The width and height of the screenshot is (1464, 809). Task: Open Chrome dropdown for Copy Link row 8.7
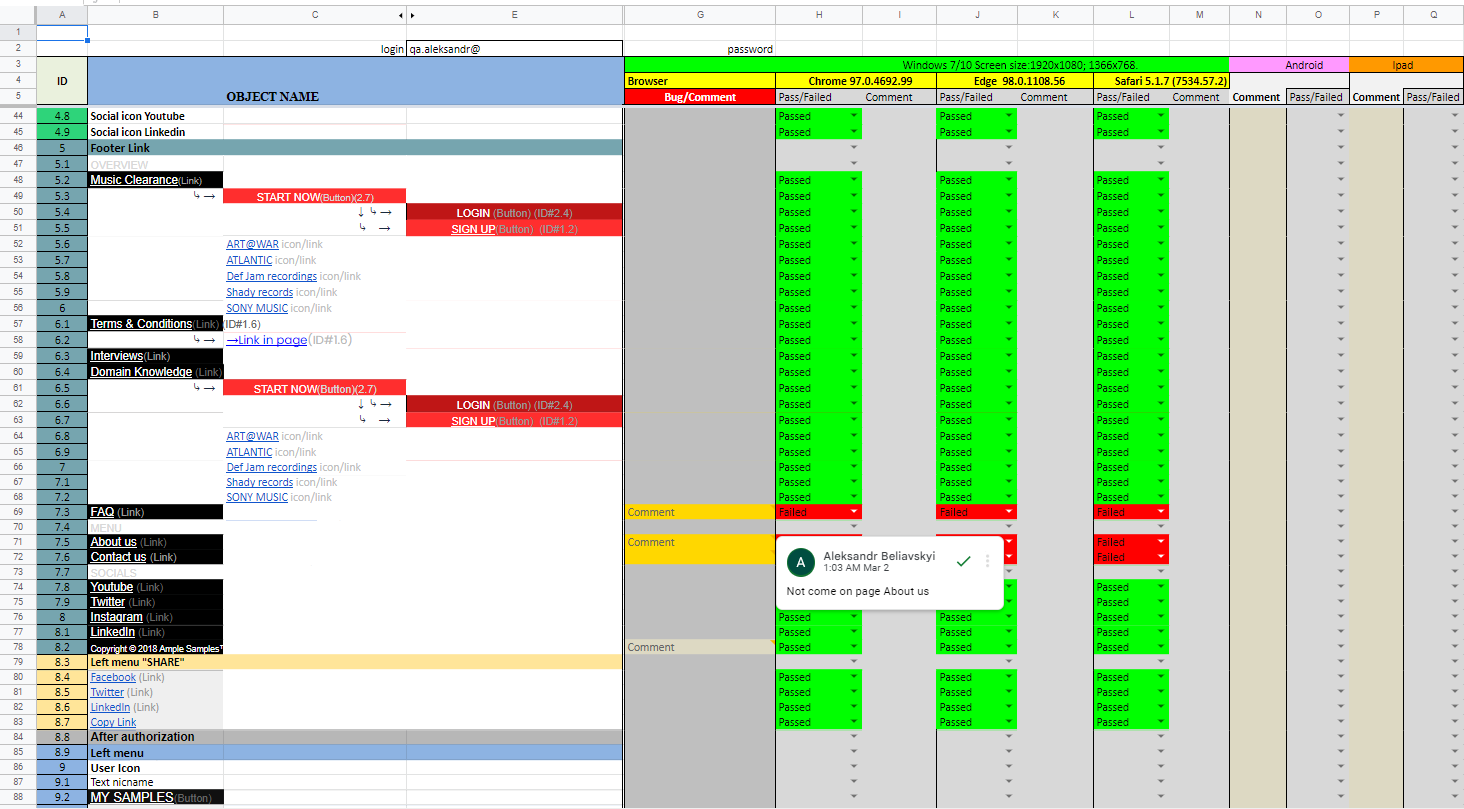point(854,722)
